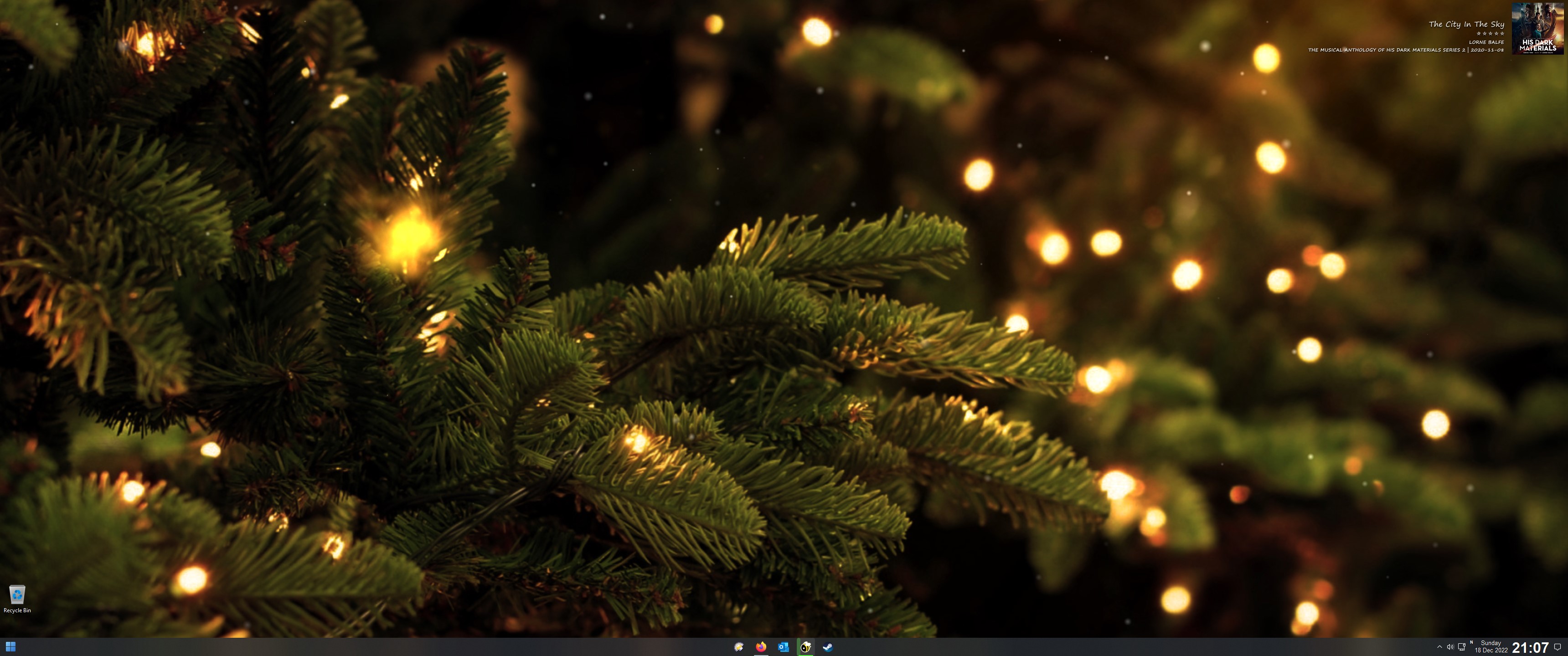
Task: Open the network status tray icon
Action: (x=1461, y=647)
